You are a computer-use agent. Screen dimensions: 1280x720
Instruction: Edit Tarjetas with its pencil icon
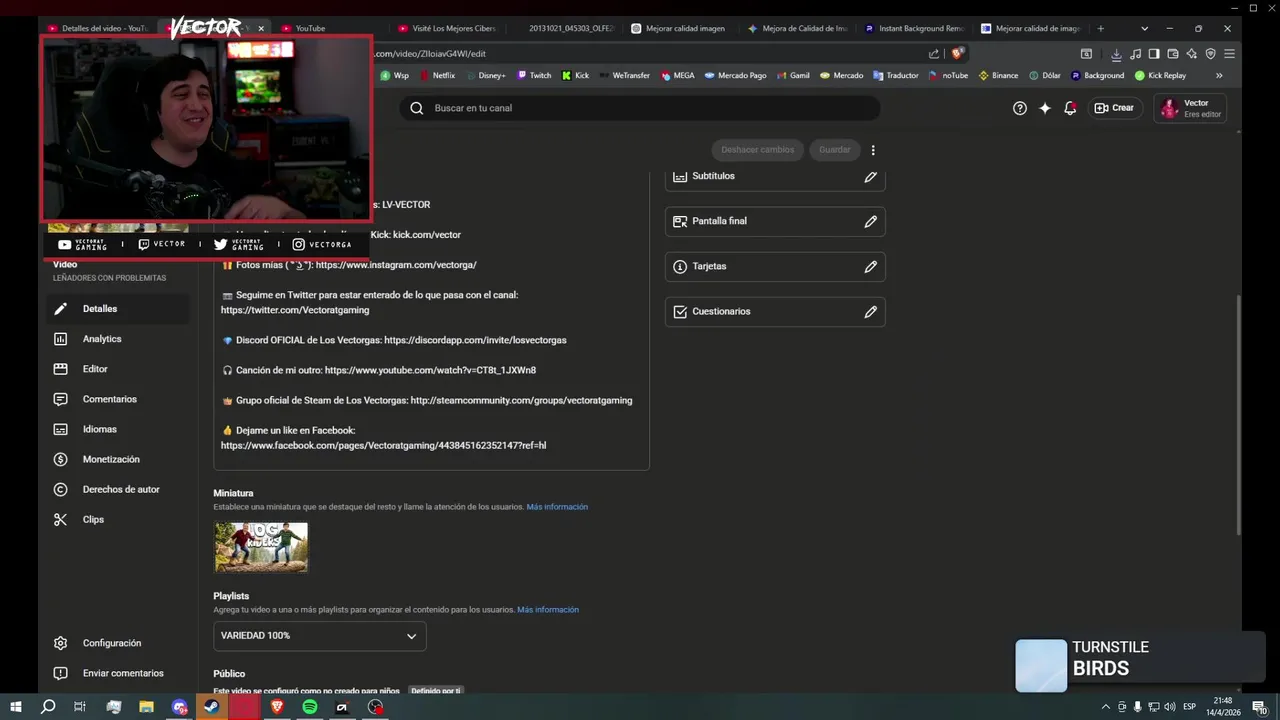(x=871, y=266)
